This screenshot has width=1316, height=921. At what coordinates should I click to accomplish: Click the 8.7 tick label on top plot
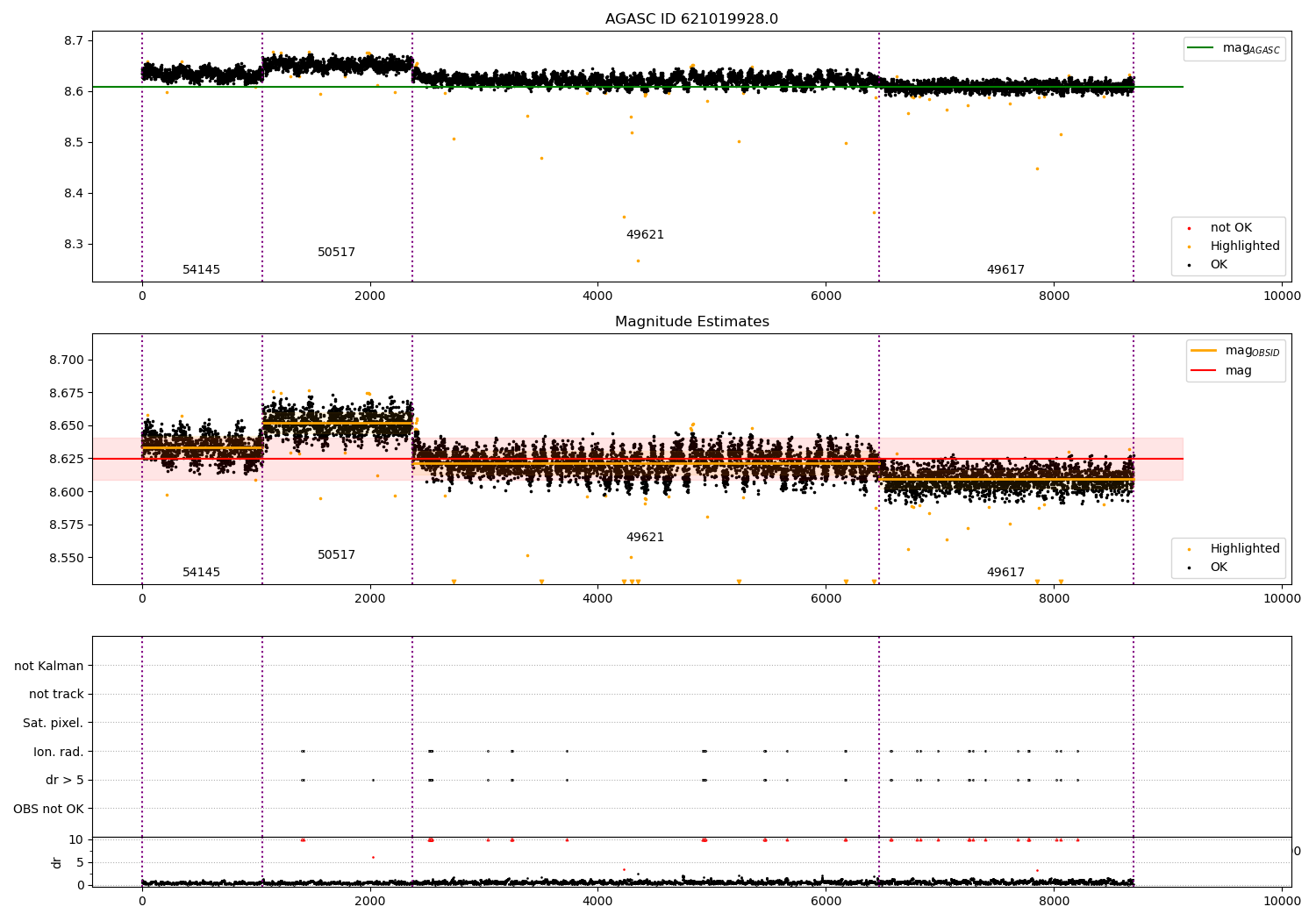pyautogui.click(x=74, y=41)
